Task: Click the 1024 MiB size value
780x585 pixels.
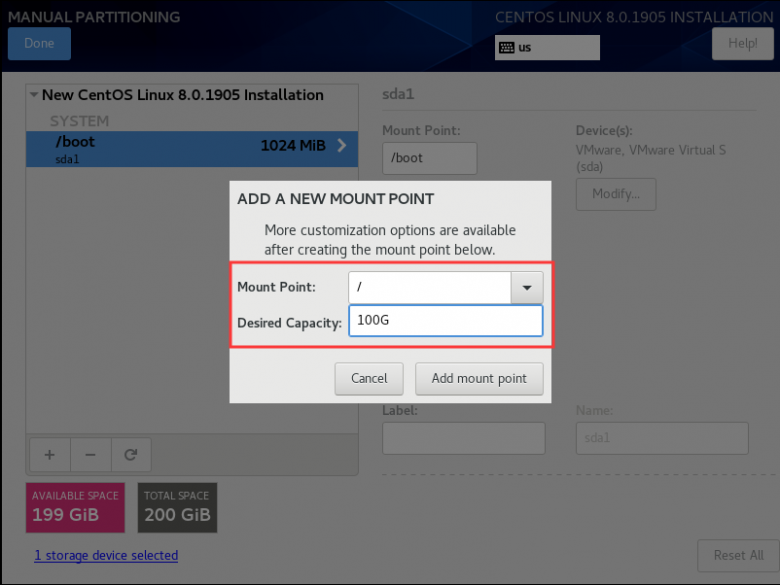Action: click(293, 145)
